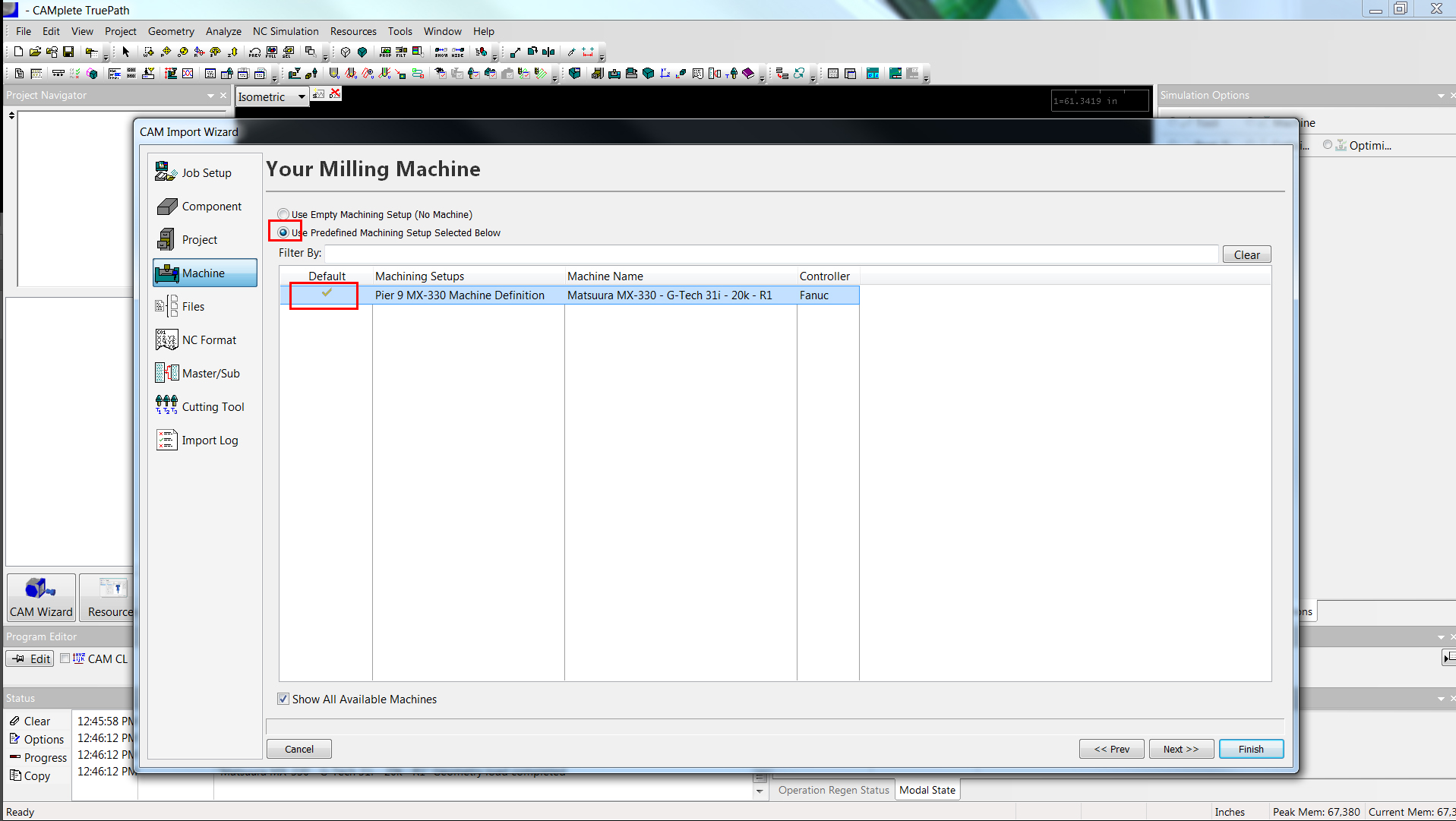Select Use Predefined Machining Setup radio button
Viewport: 1456px width, 821px height.
[x=283, y=232]
